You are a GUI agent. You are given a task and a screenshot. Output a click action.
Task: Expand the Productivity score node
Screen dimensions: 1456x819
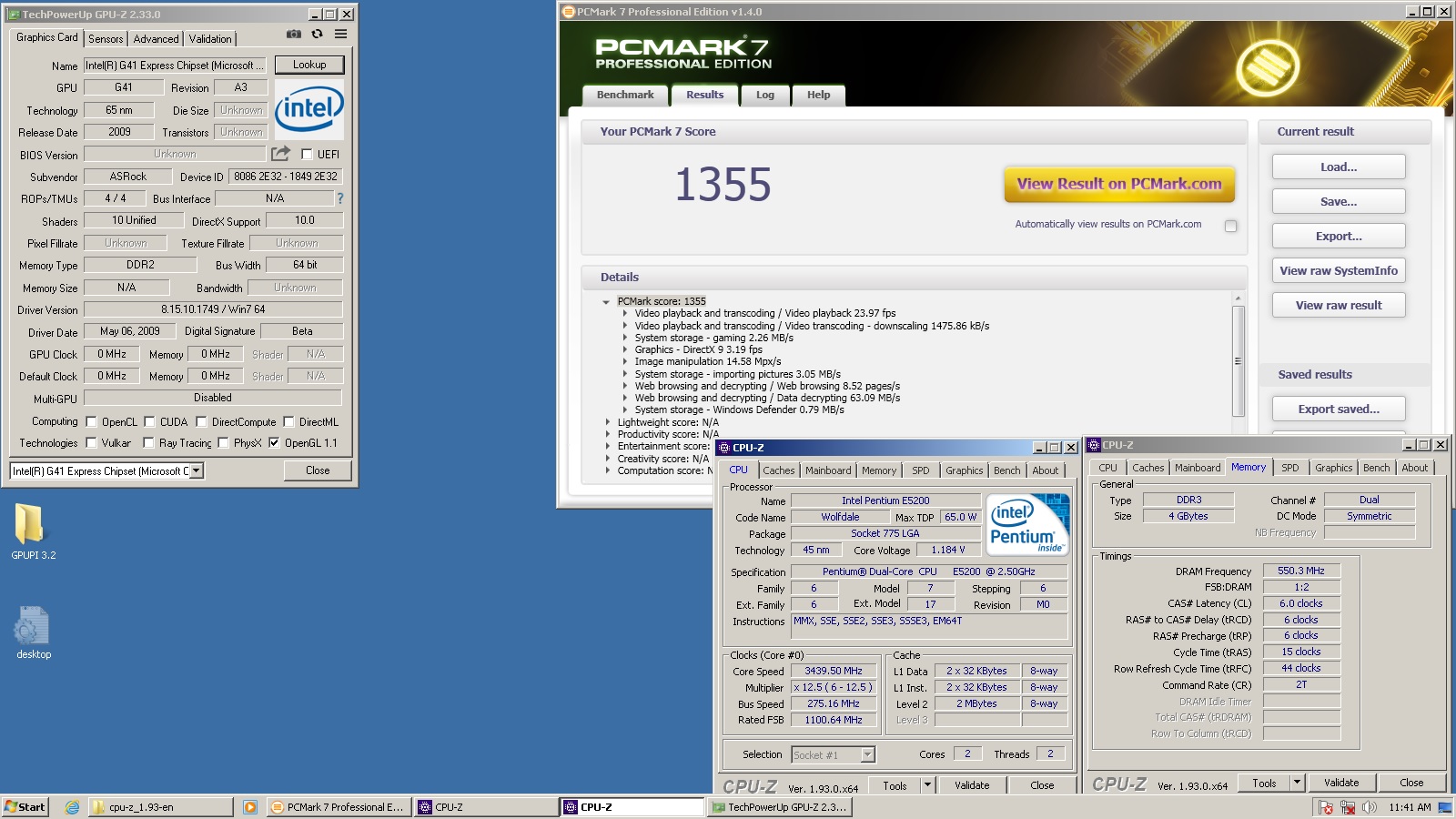pos(608,434)
